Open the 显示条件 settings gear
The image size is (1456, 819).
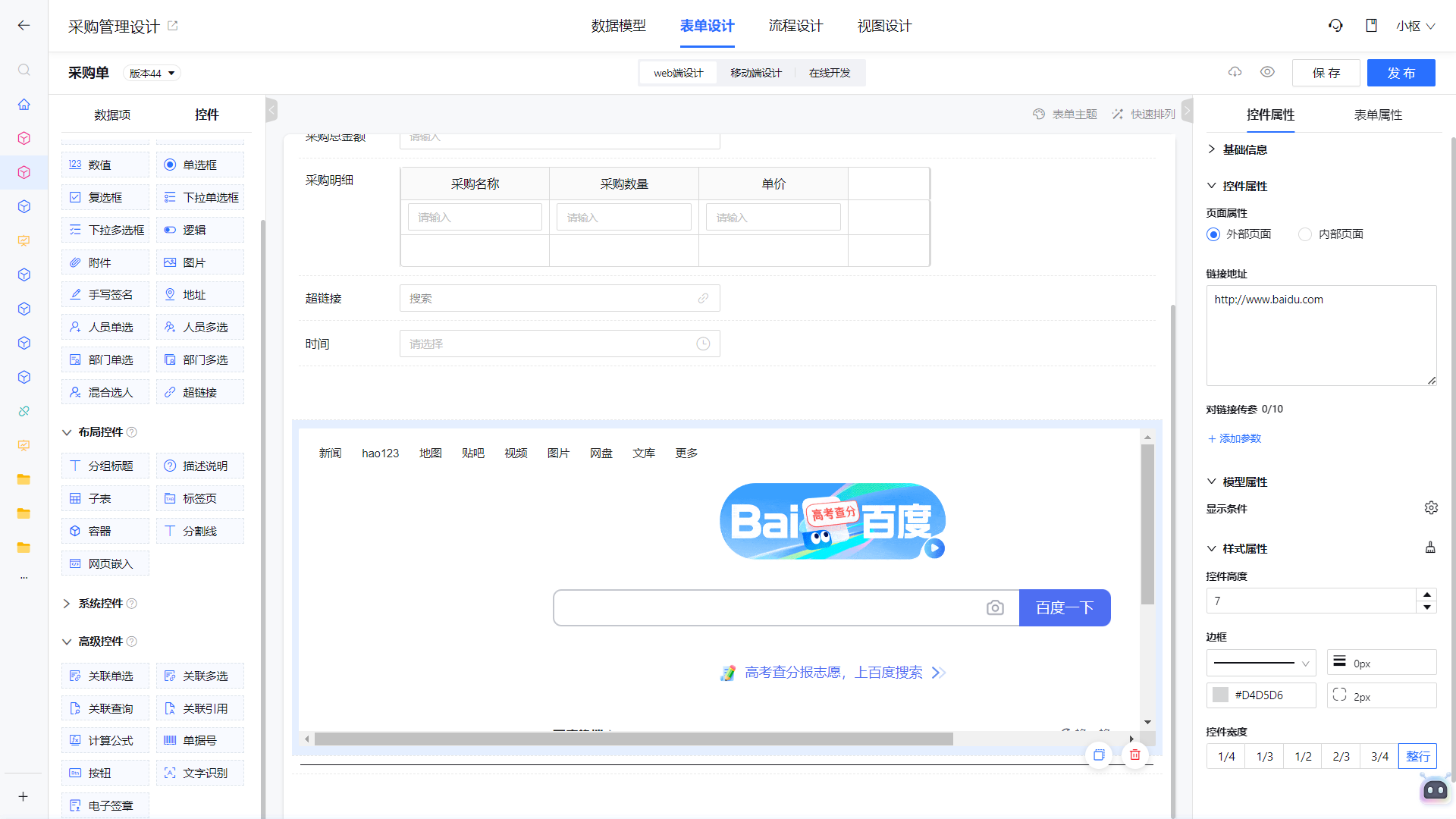point(1431,508)
